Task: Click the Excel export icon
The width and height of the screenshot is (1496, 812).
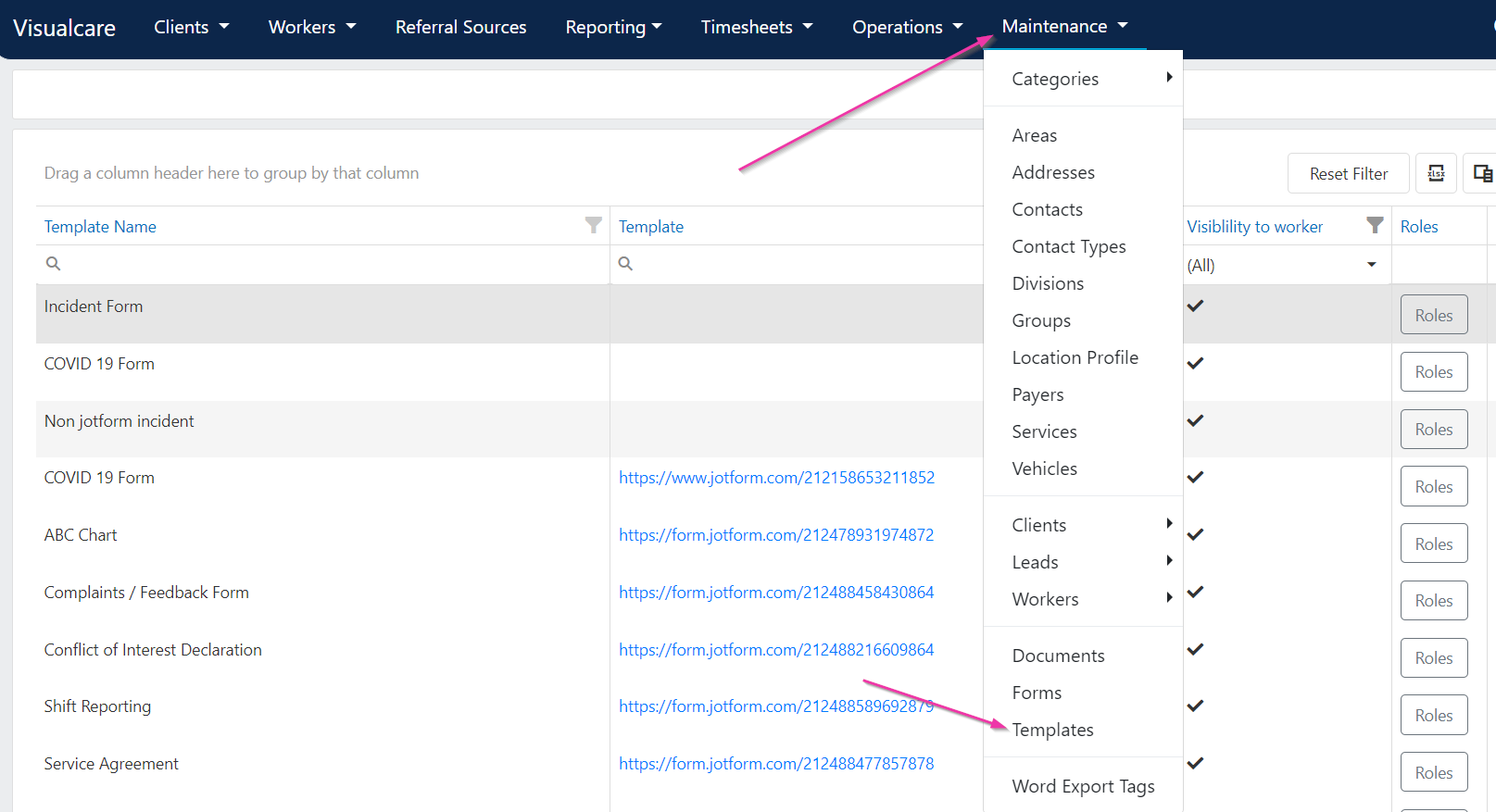Action: [x=1436, y=173]
